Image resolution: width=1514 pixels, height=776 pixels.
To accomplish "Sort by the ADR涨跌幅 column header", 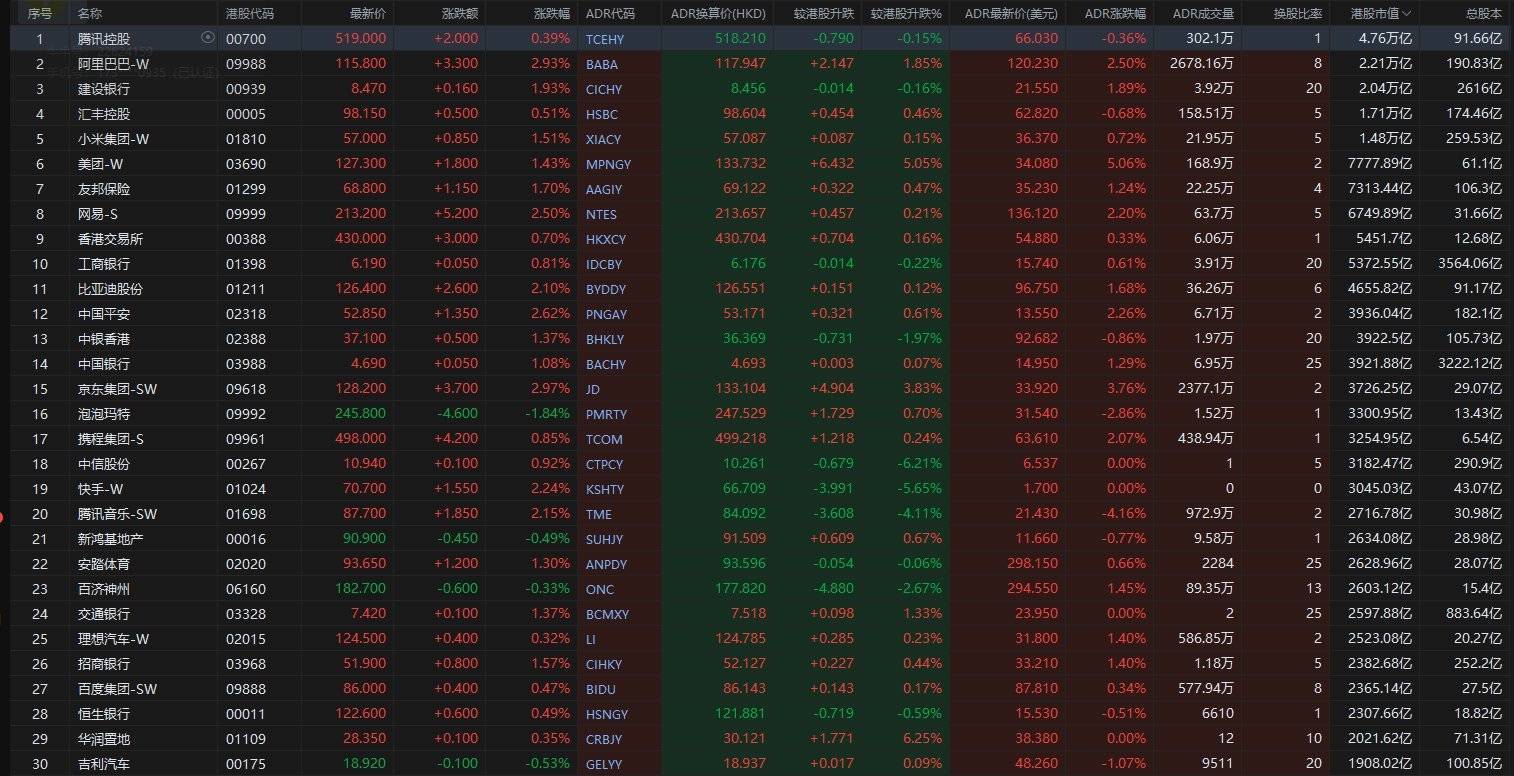I will pyautogui.click(x=1115, y=14).
